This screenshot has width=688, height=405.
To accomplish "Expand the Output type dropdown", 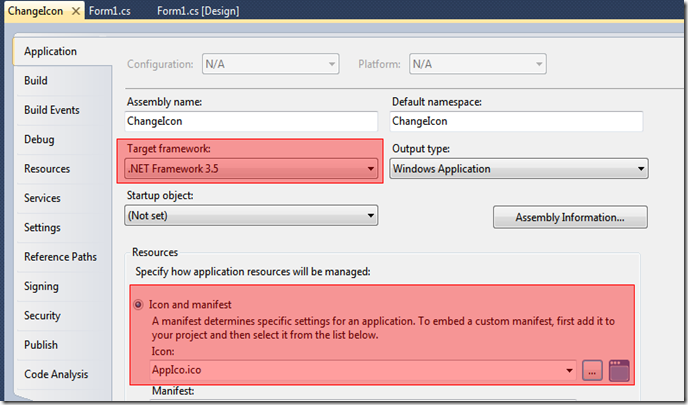I will click(x=519, y=168).
